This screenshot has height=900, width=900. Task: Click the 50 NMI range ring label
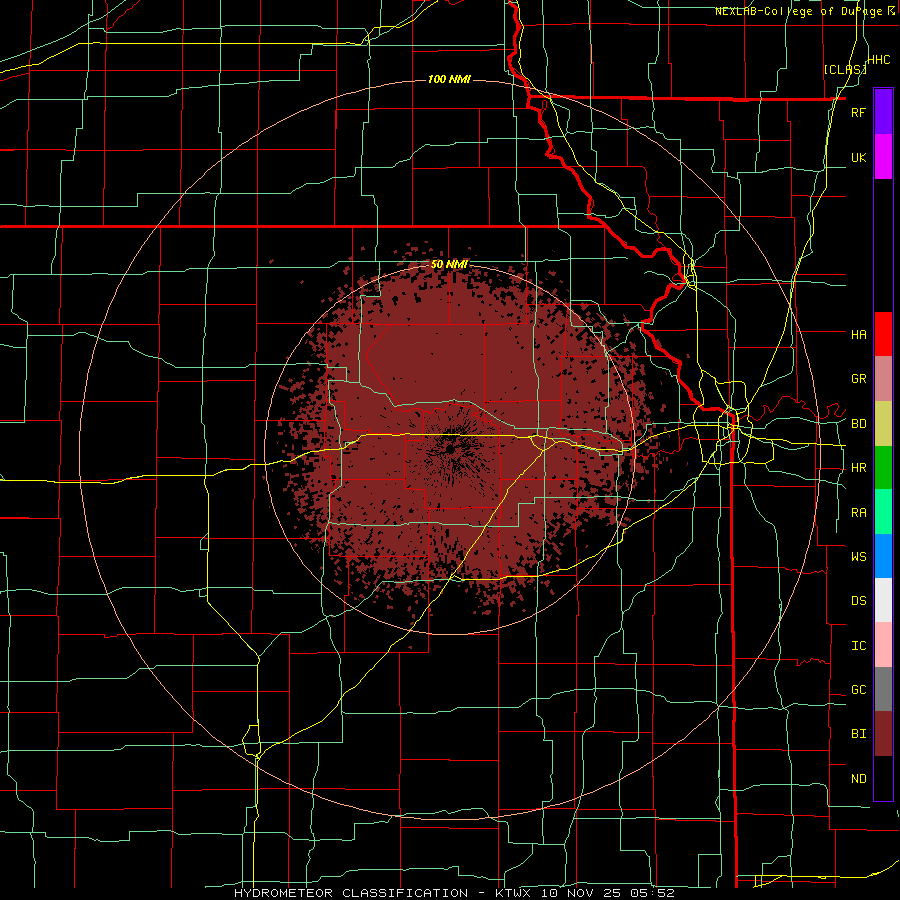(449, 264)
